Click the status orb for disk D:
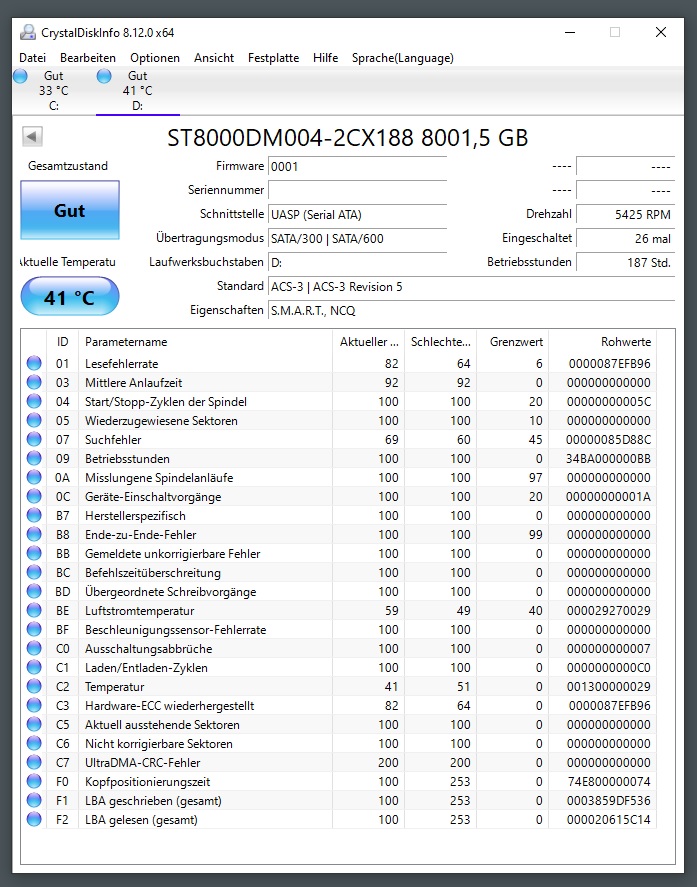697x887 pixels. click(104, 76)
